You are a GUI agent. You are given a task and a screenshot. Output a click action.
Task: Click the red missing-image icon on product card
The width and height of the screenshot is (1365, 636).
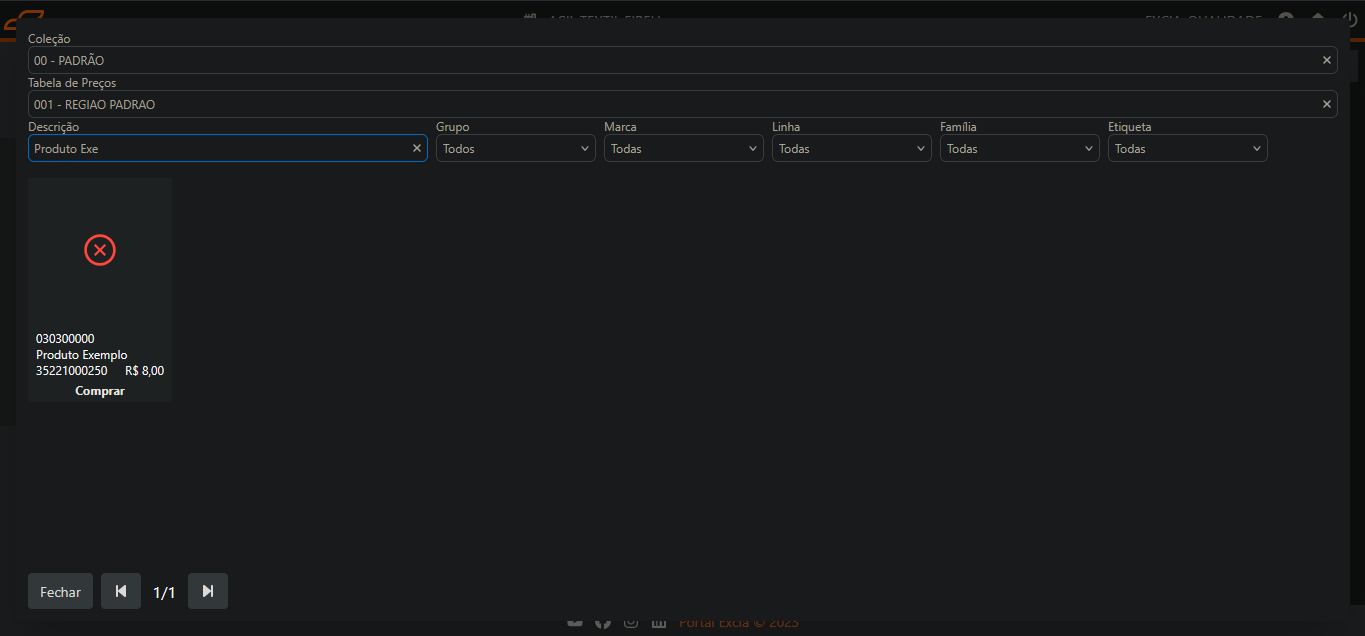pyautogui.click(x=100, y=250)
